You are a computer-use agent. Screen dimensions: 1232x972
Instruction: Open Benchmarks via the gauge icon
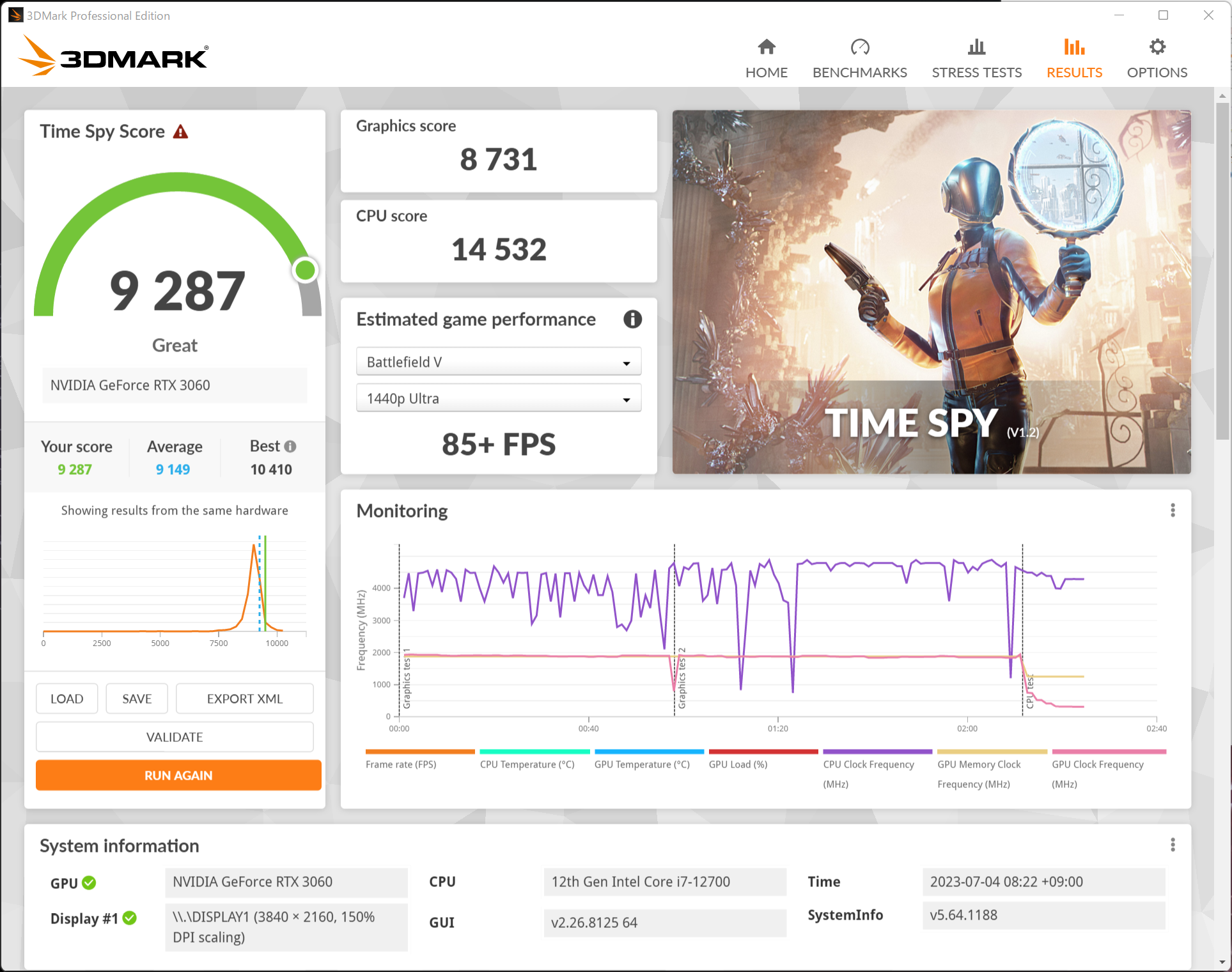point(859,47)
